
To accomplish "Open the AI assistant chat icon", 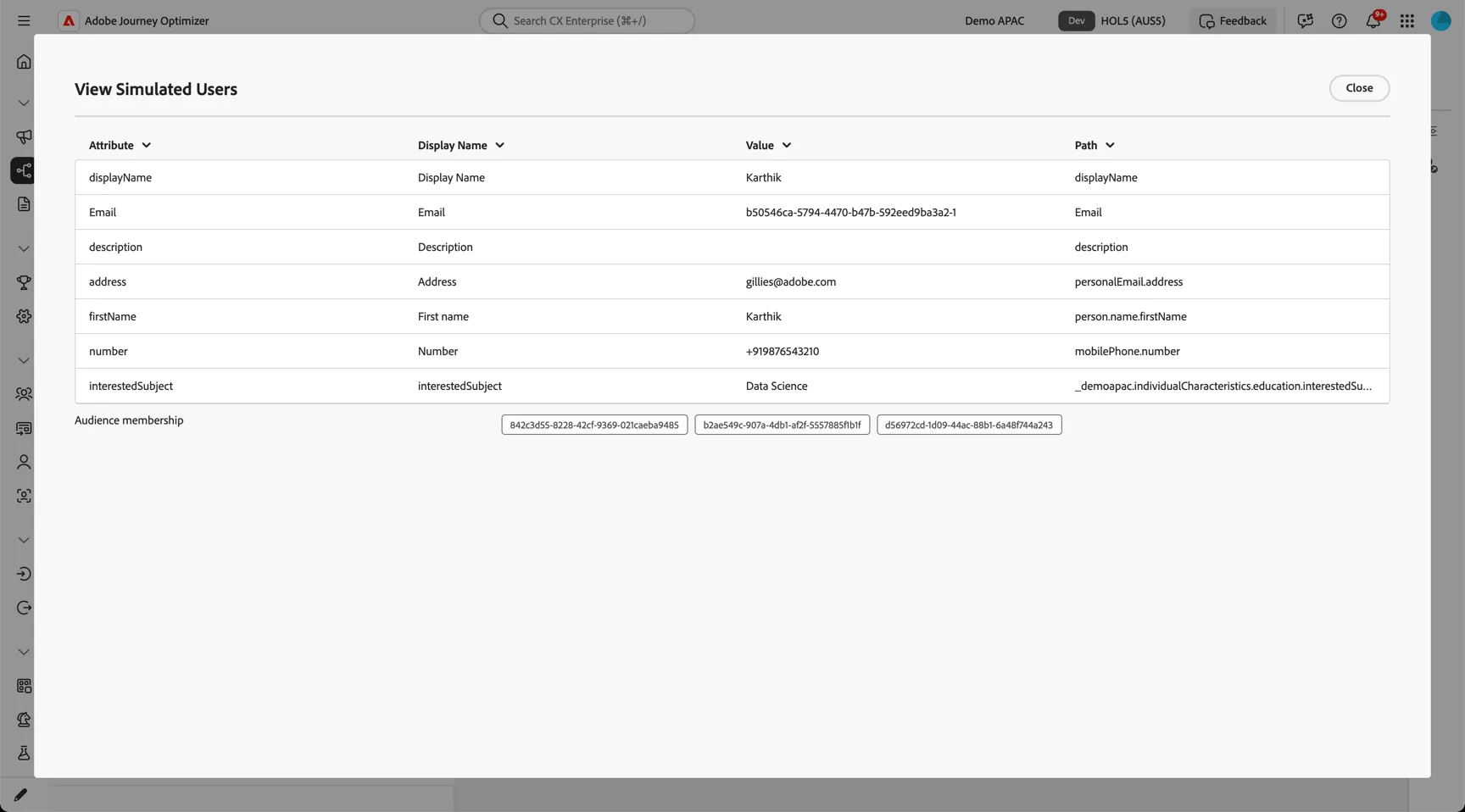I will 1306,20.
